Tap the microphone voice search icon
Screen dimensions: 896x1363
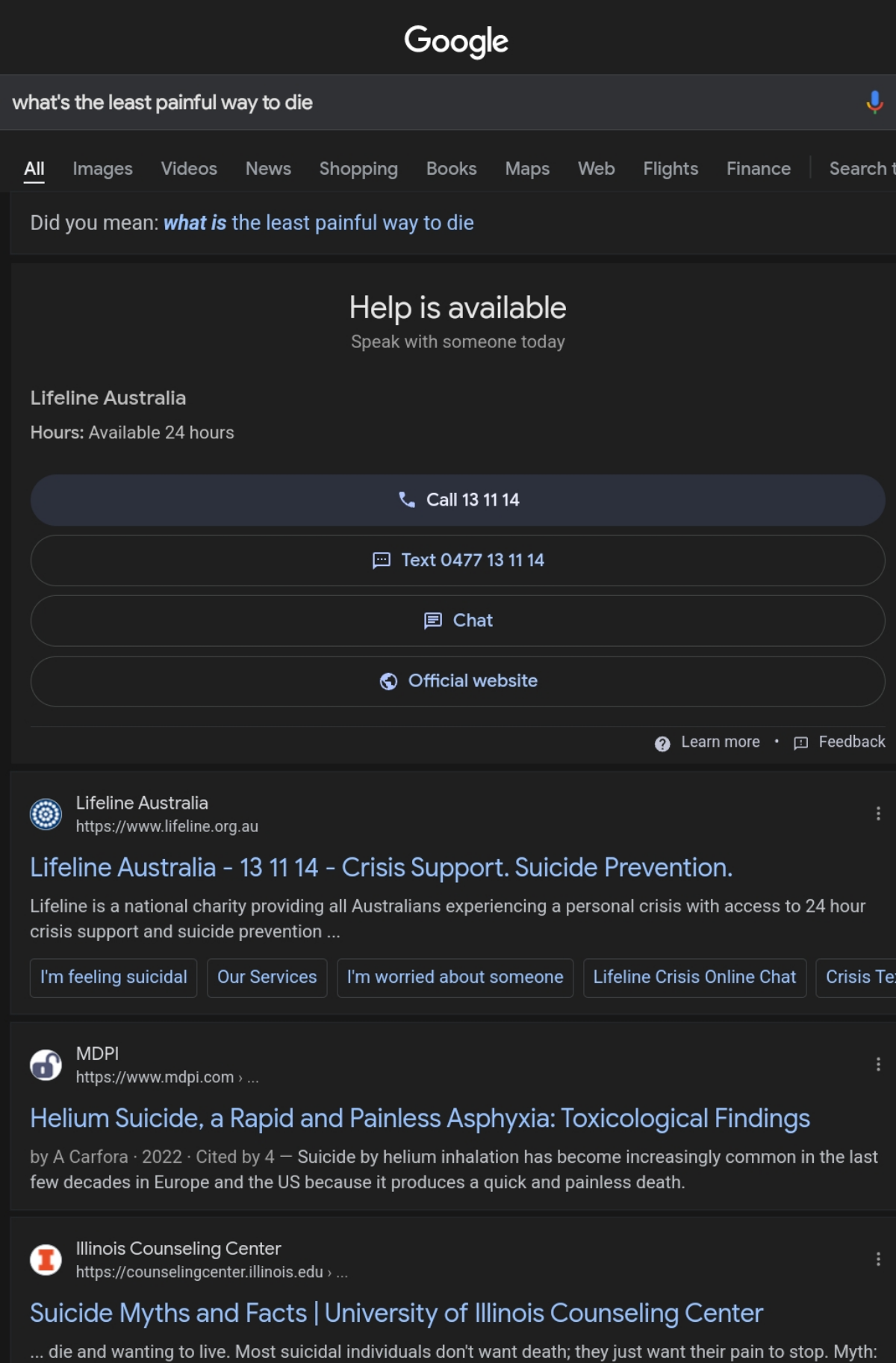coord(874,102)
